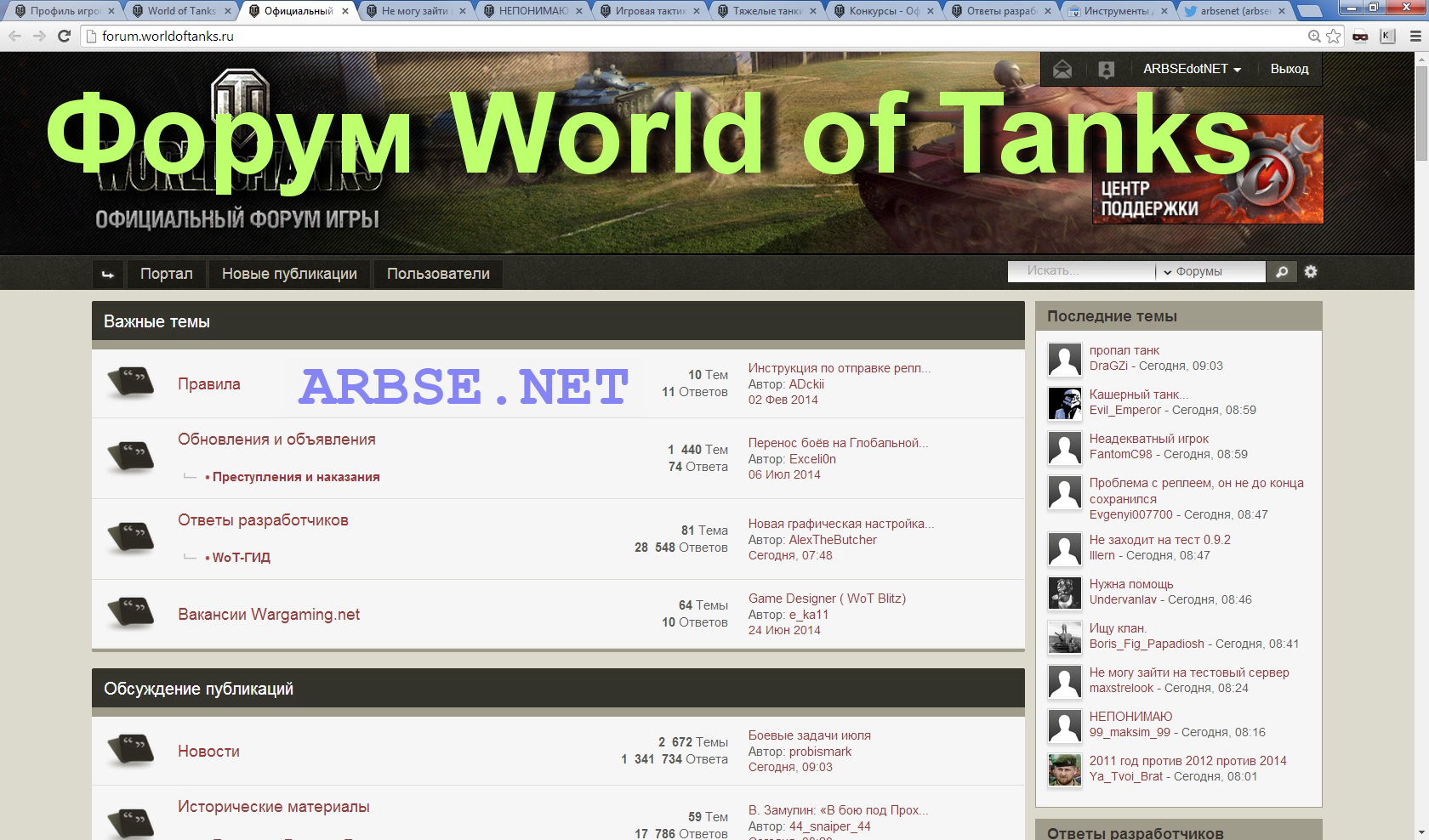Open the Правила forum link
This screenshot has height=840, width=1429.
click(209, 384)
